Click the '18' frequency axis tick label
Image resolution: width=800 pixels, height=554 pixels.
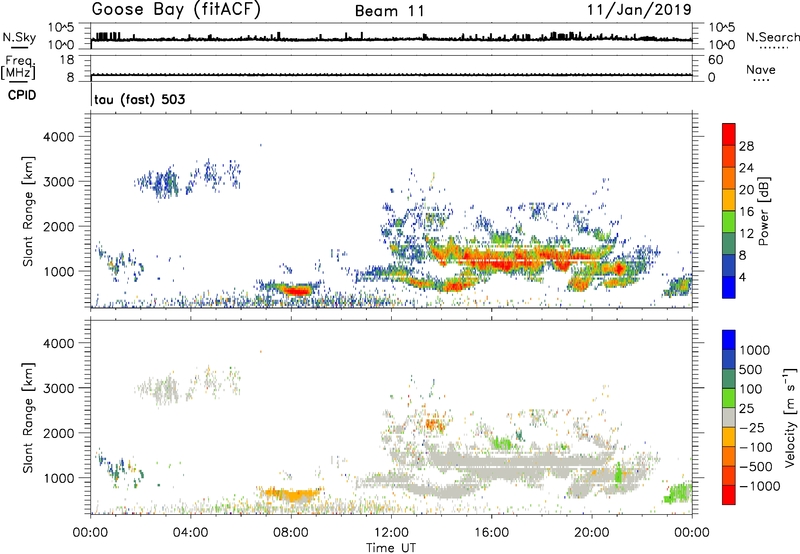click(x=66, y=60)
